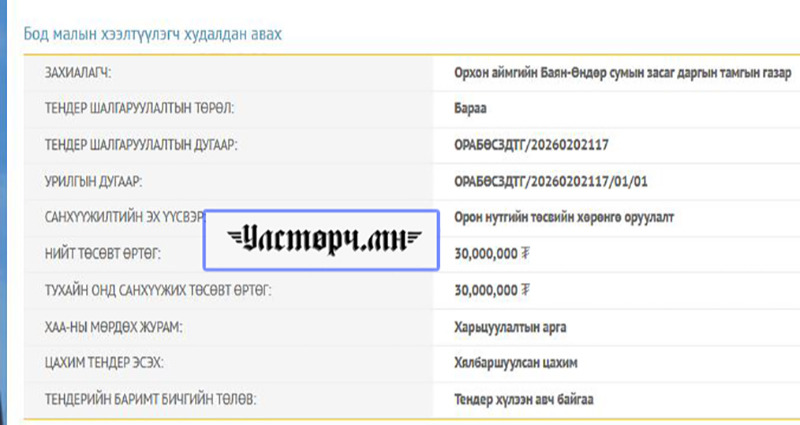Select the ЗАХИАЛАГЧ row label
Screen dimensions: 800x425
tap(78, 73)
